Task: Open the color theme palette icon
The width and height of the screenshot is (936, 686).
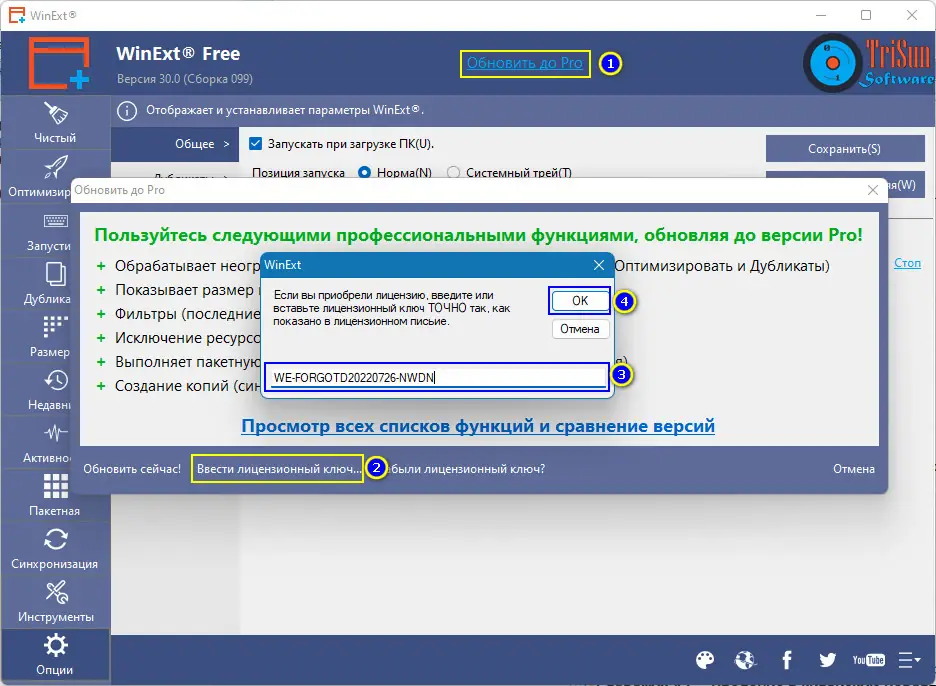Action: [x=705, y=660]
